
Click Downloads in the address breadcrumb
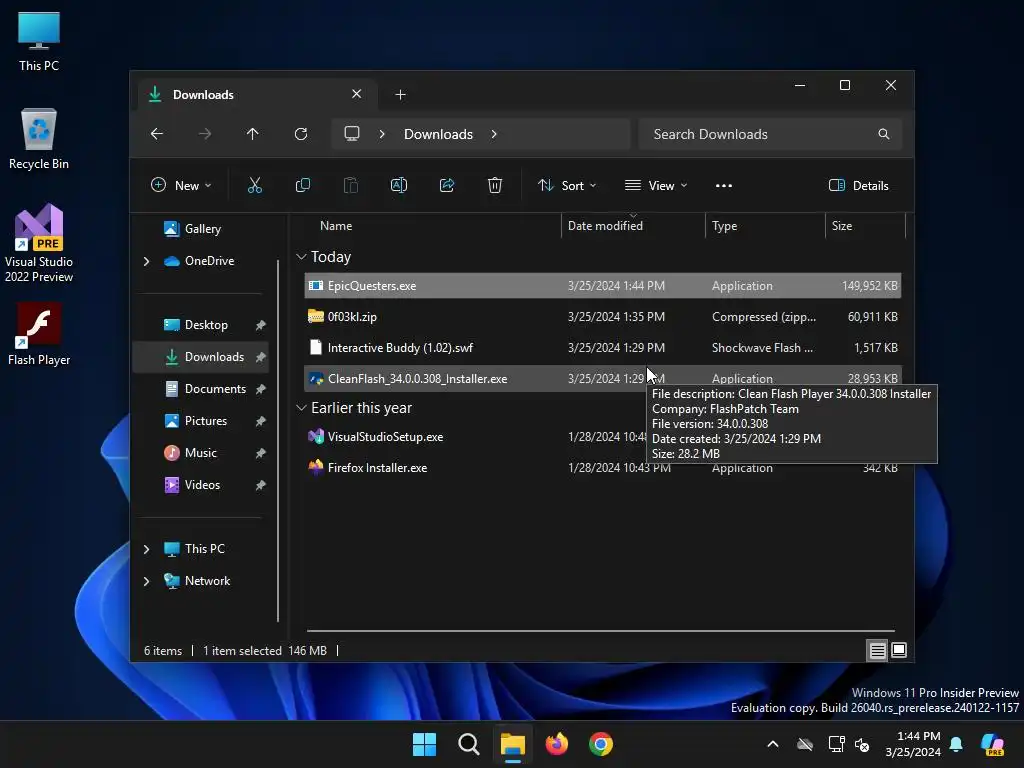[x=438, y=134]
